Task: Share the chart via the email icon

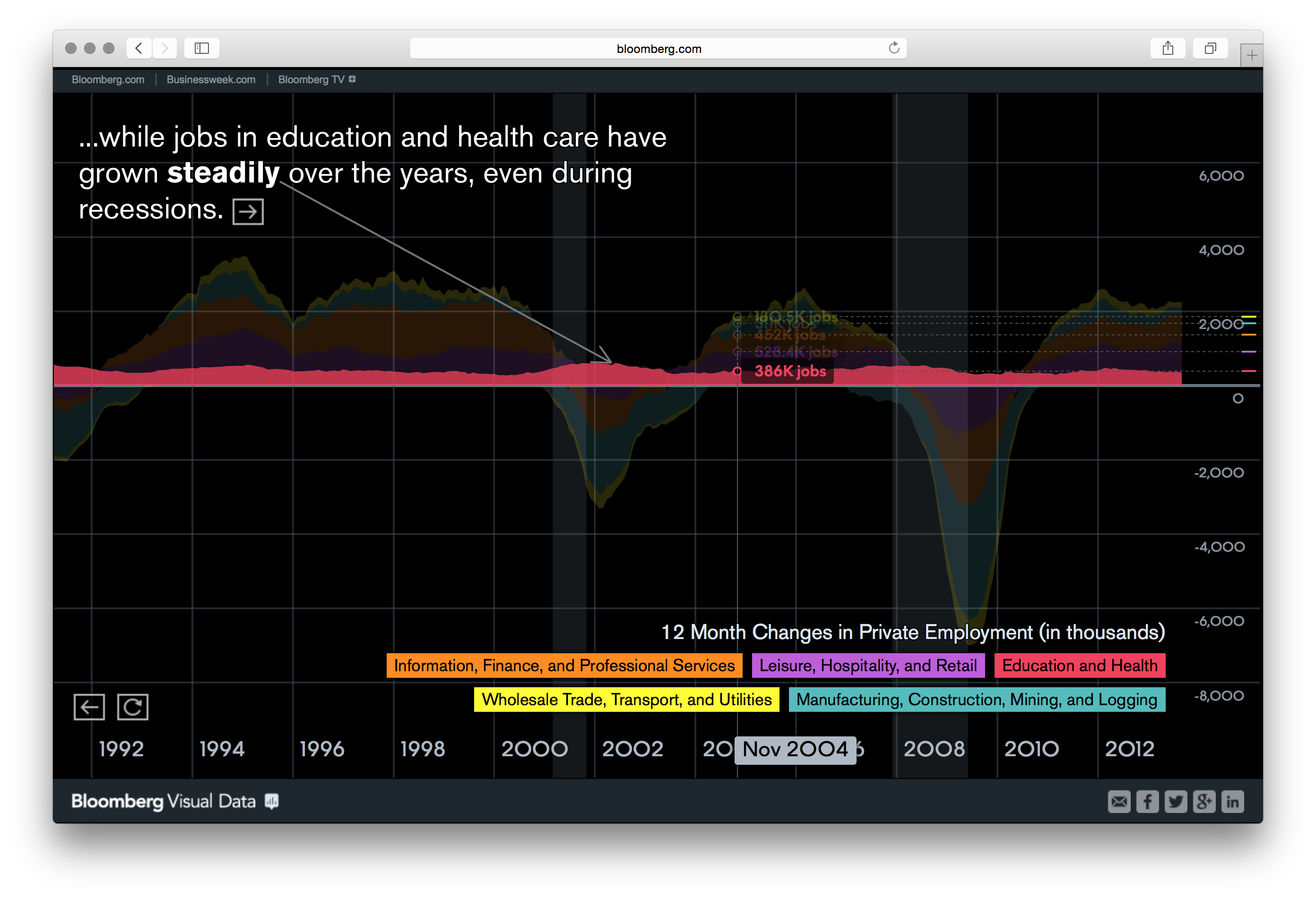Action: [x=1119, y=801]
